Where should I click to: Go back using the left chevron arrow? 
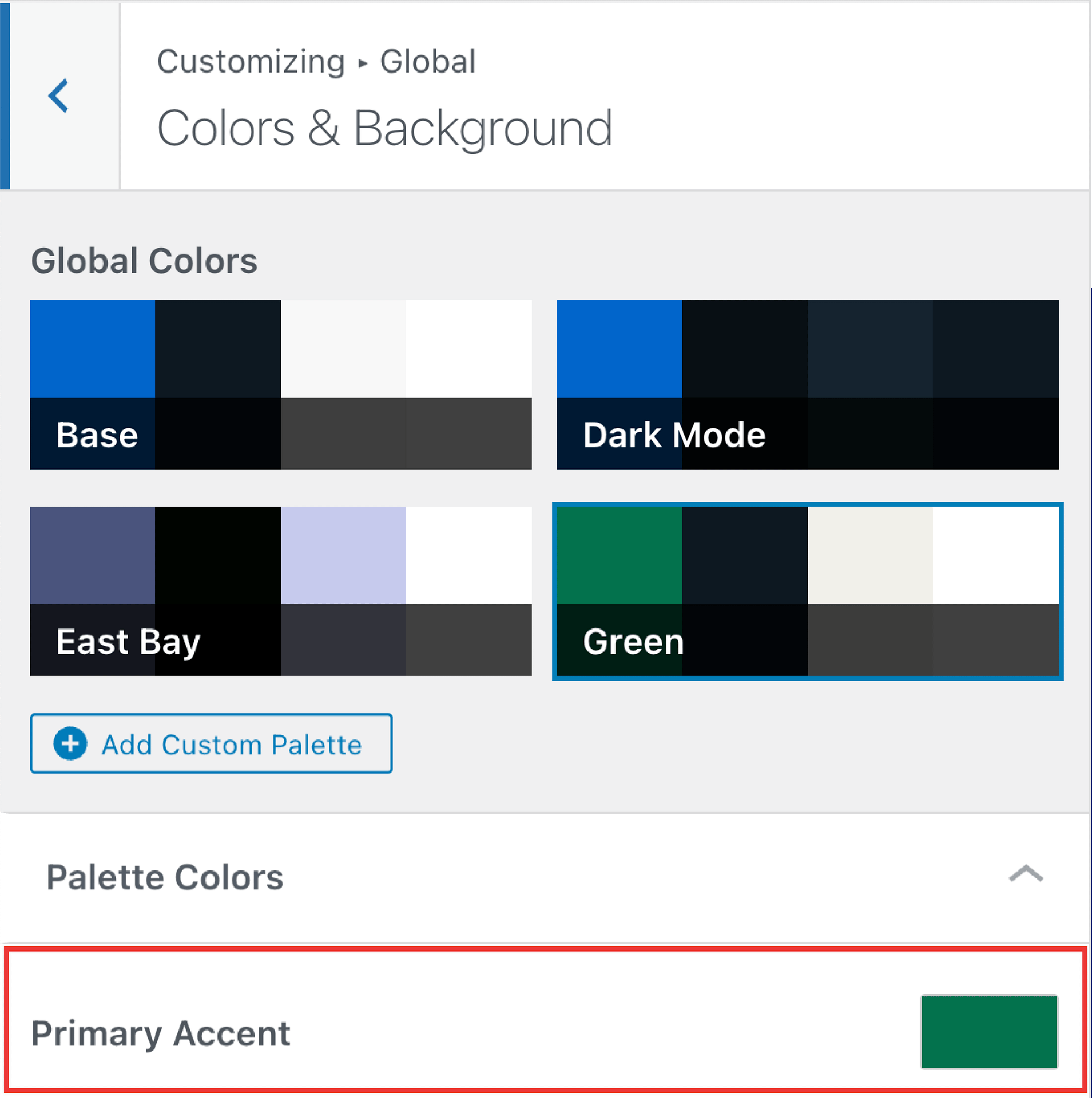tap(58, 96)
